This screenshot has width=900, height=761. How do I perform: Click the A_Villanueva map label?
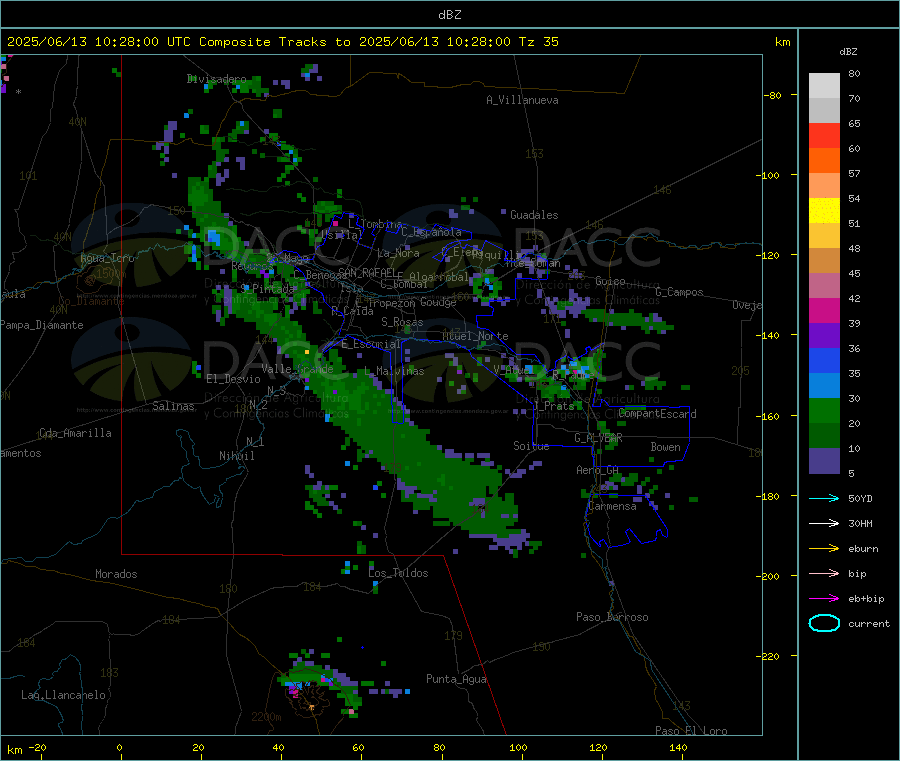[x=522, y=100]
